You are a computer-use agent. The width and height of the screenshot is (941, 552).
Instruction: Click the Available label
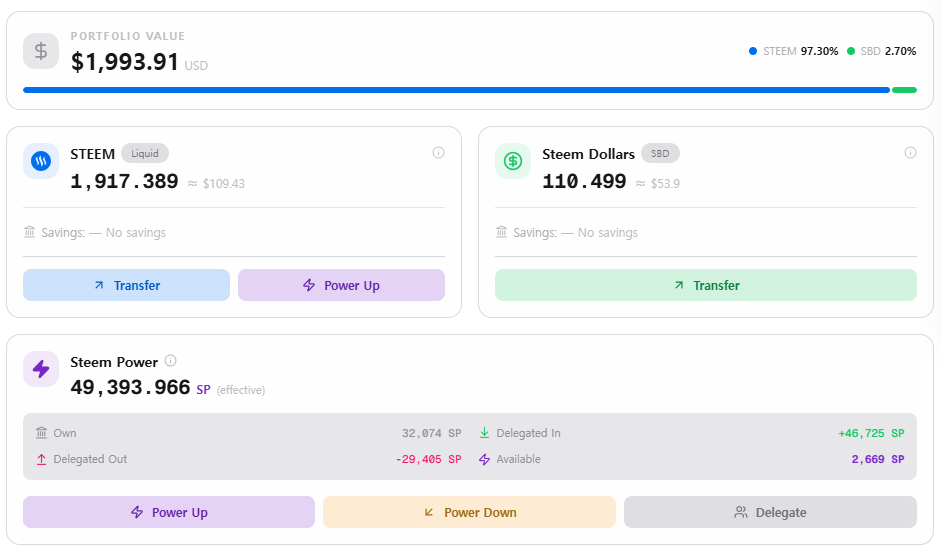click(519, 459)
